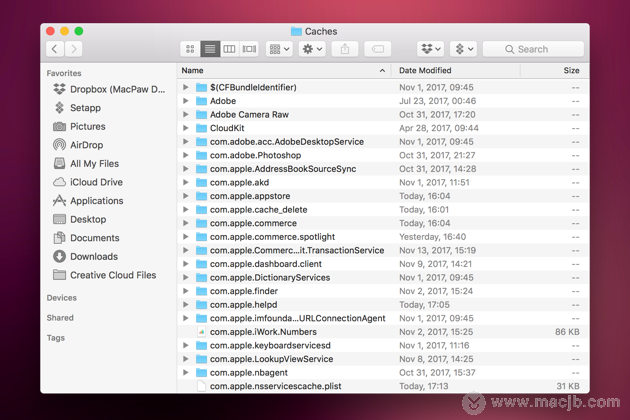Go back with the left arrow
The image size is (630, 420).
click(55, 49)
